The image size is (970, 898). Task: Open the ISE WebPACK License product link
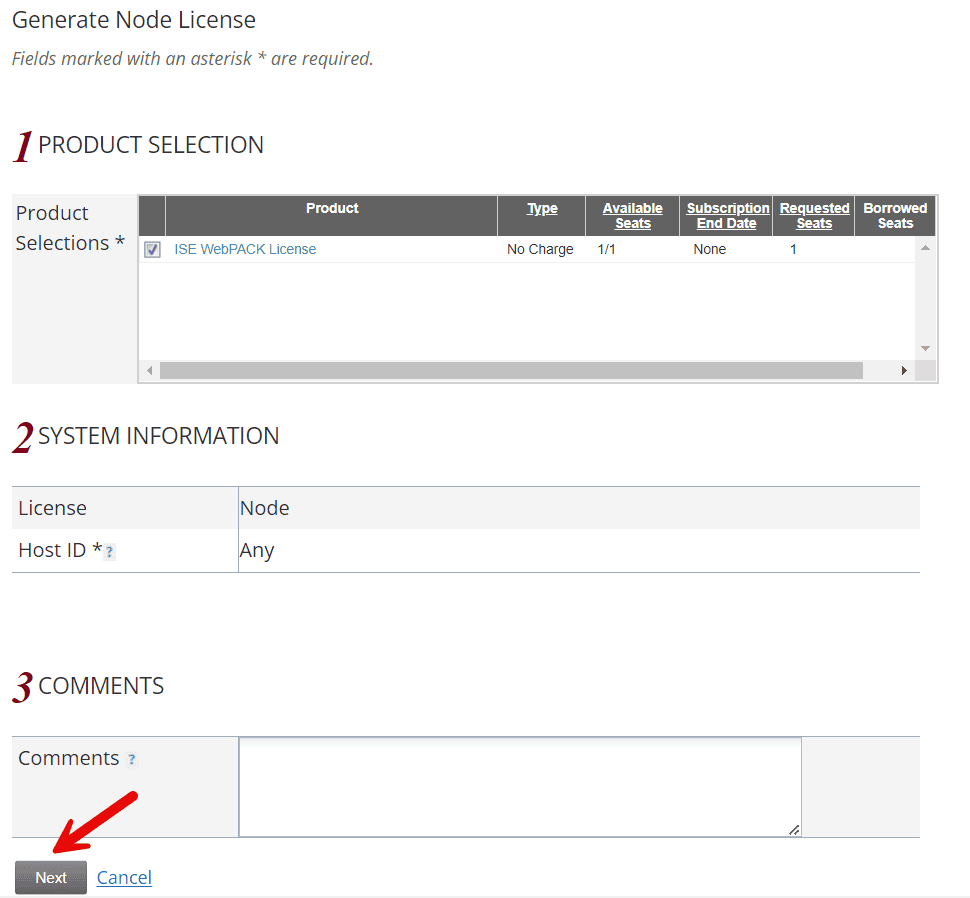245,249
